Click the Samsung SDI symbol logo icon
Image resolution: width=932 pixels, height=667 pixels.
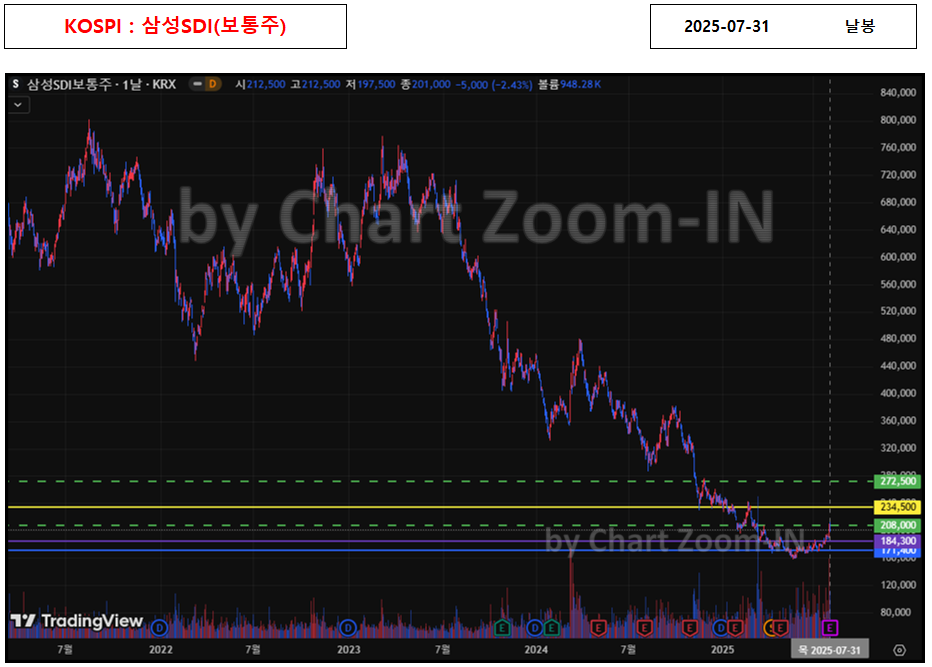tap(15, 84)
